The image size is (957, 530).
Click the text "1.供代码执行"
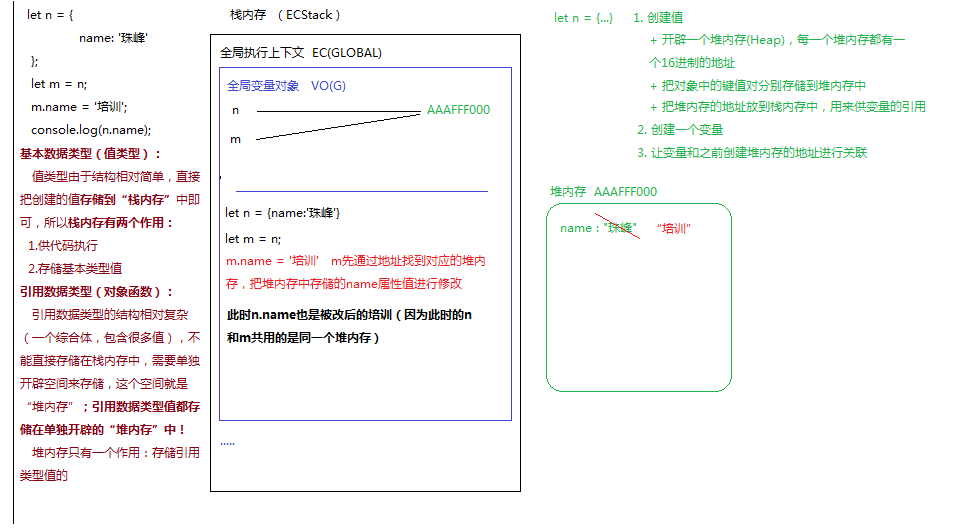(x=63, y=245)
